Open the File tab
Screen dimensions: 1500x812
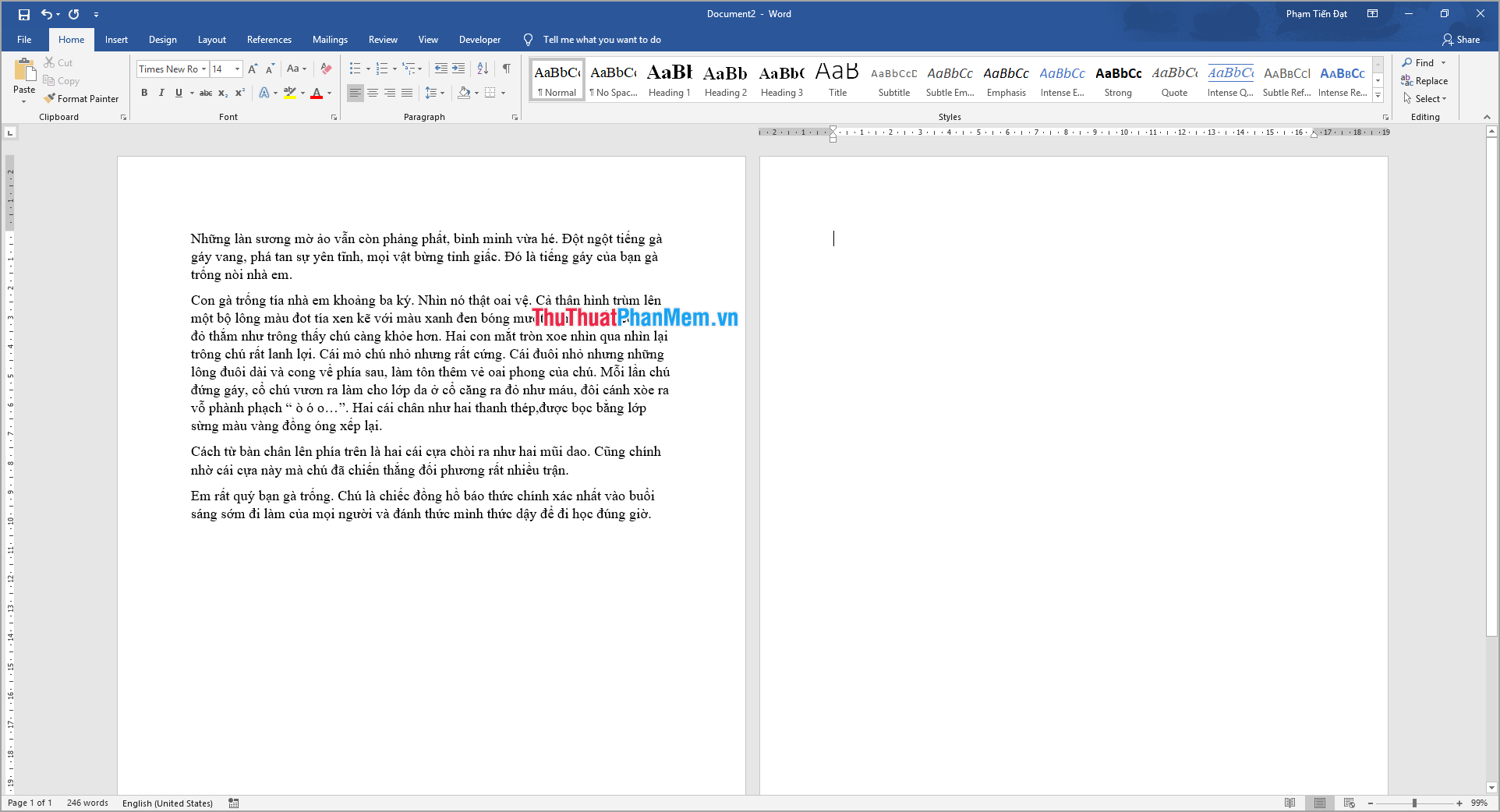coord(24,40)
